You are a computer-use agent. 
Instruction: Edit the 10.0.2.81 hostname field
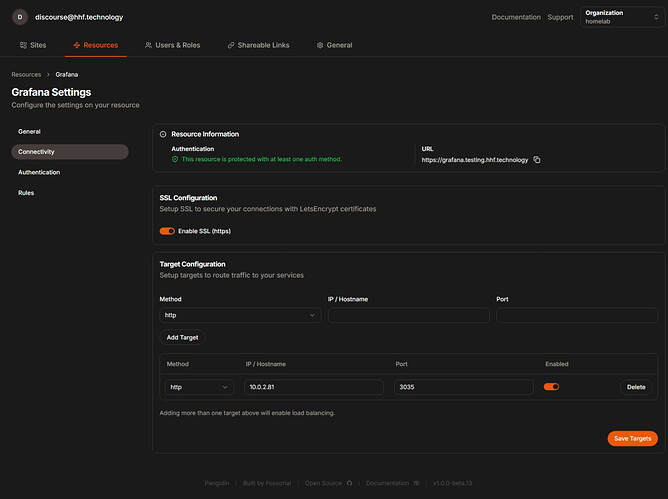coord(314,387)
